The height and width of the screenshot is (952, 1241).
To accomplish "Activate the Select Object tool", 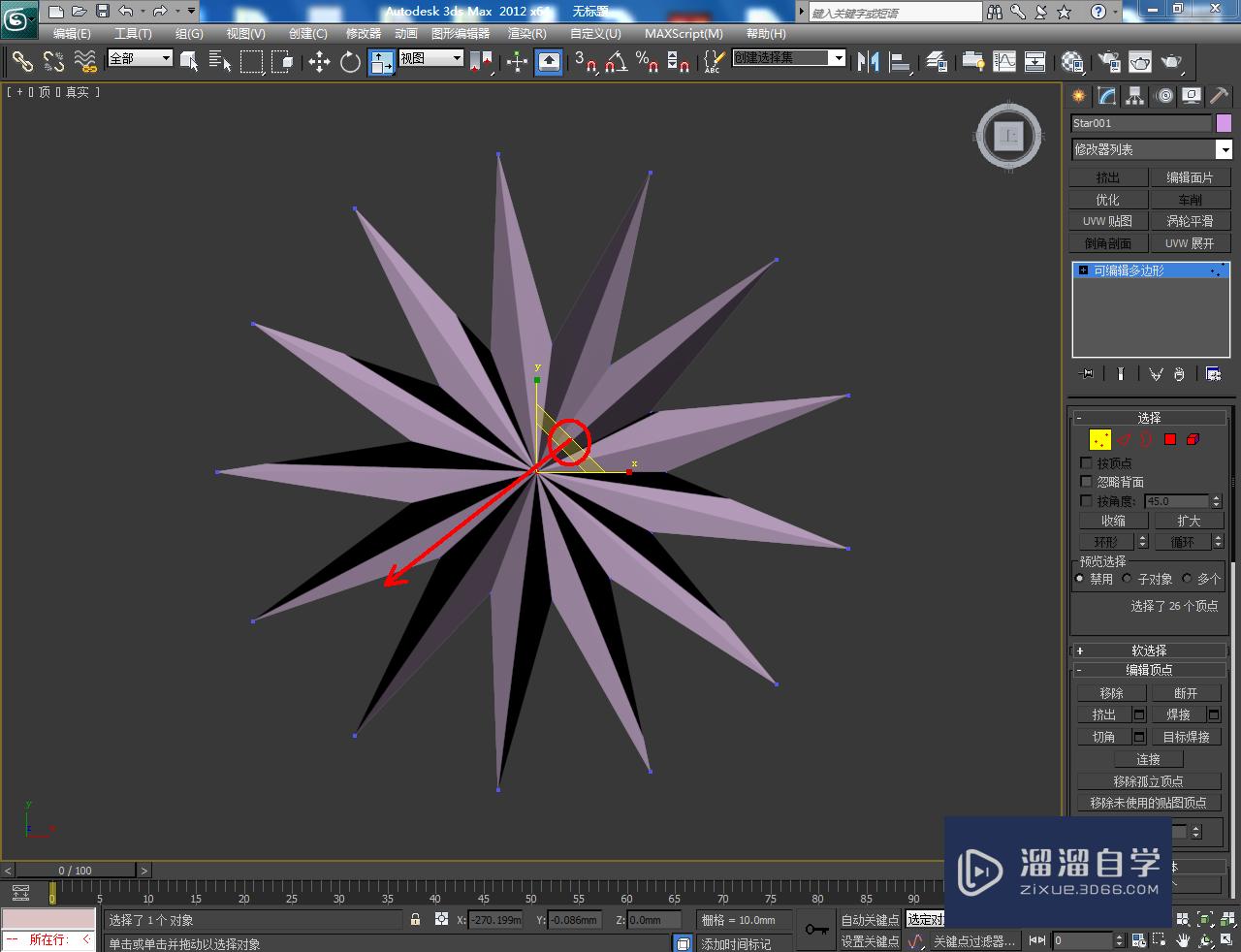I will [x=189, y=62].
